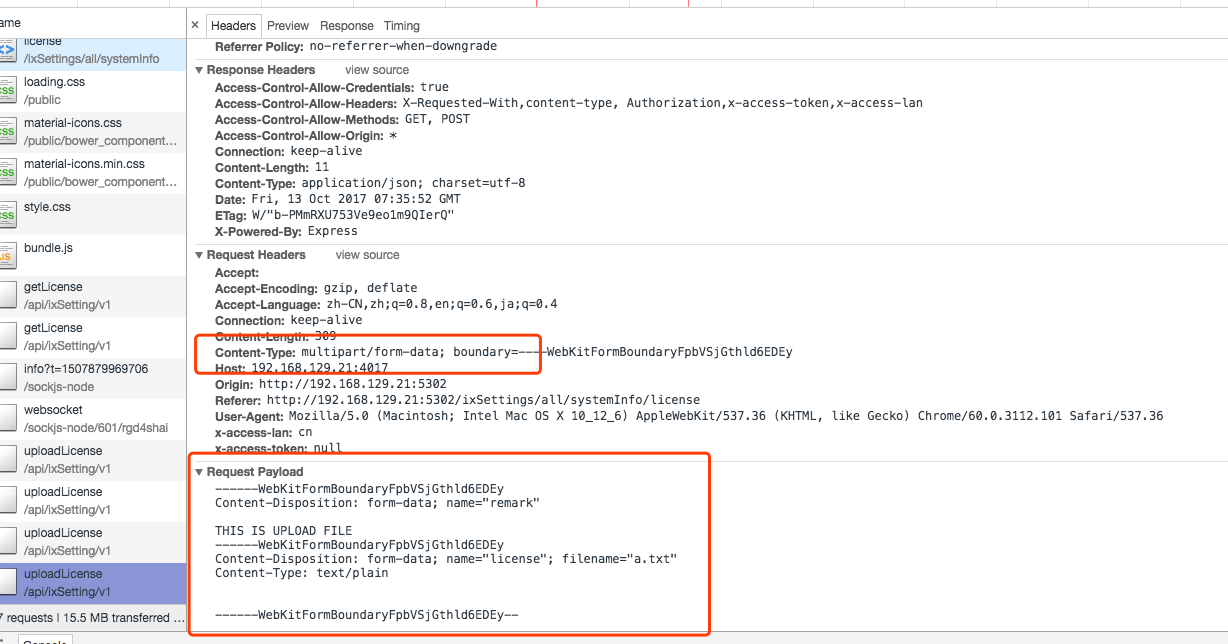Viewport: 1228px width, 644px height.
Task: Click the icon beside the websocket request
Action: (x=8, y=418)
